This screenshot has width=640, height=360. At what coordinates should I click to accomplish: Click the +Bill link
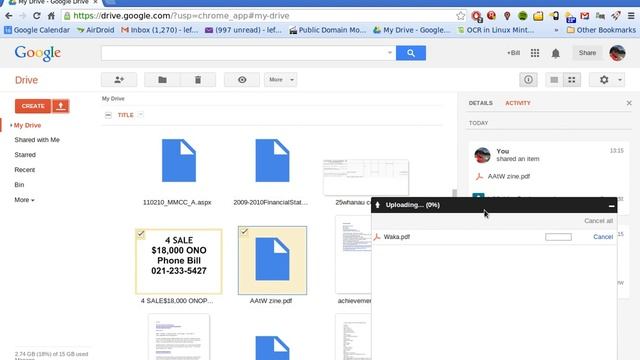click(513, 53)
